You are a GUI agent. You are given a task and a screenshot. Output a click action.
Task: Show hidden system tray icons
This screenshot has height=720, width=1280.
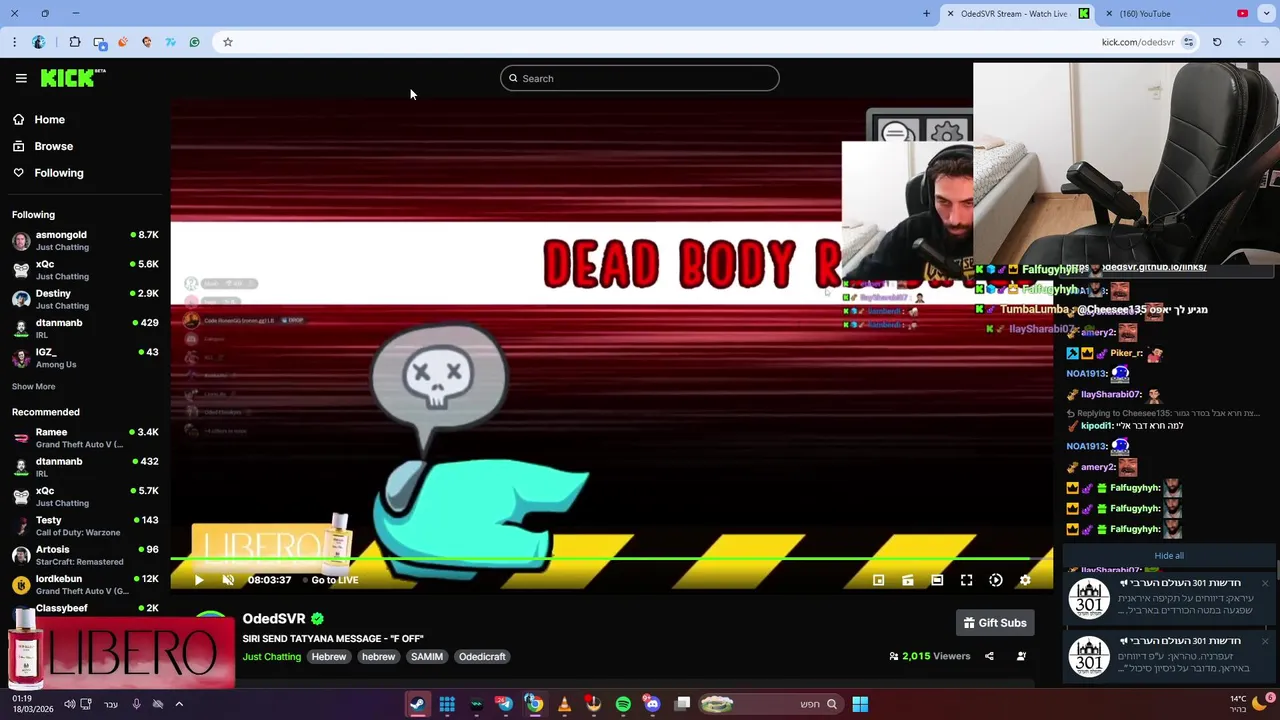pos(179,704)
